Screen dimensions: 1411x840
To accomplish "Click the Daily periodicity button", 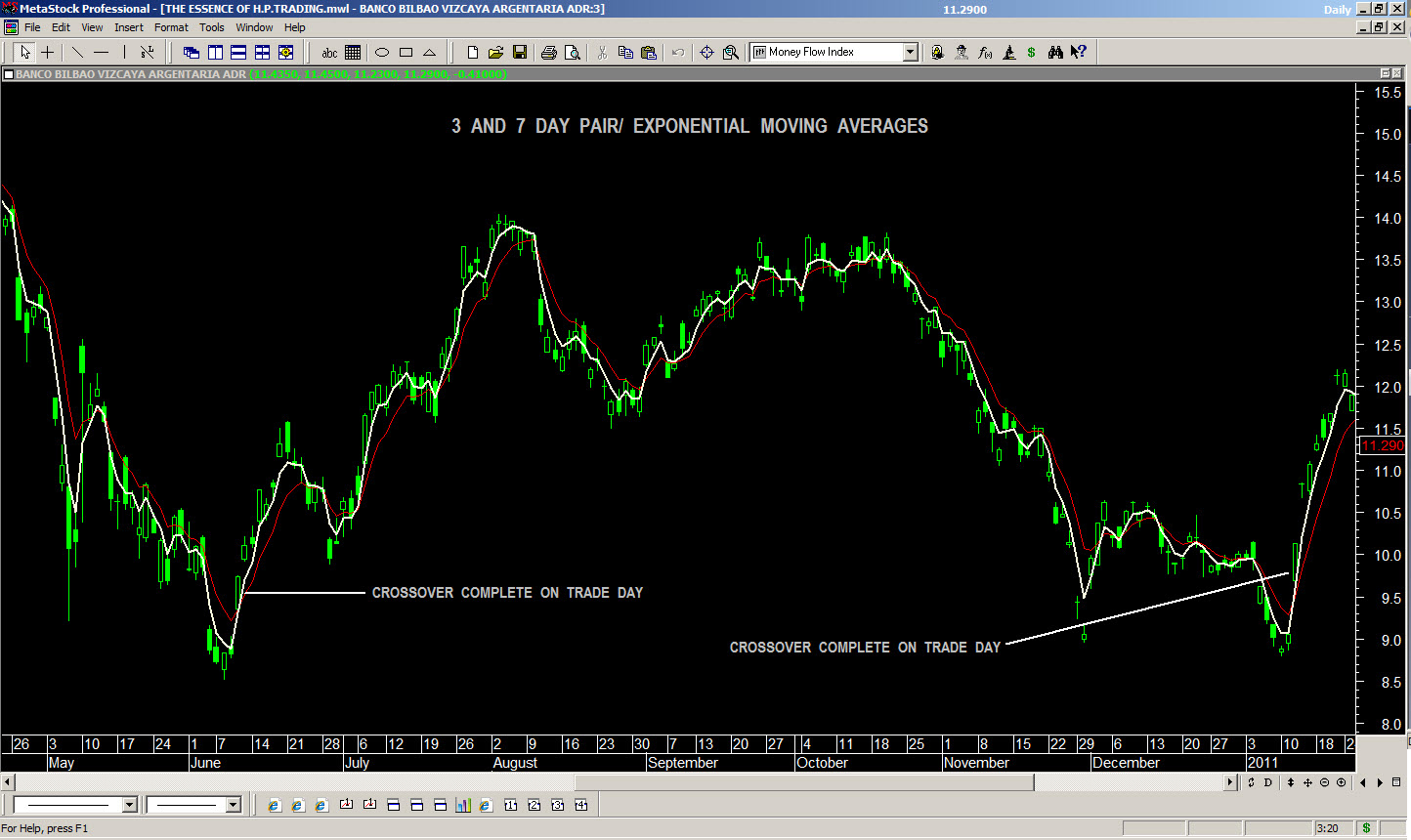I will point(1337,10).
